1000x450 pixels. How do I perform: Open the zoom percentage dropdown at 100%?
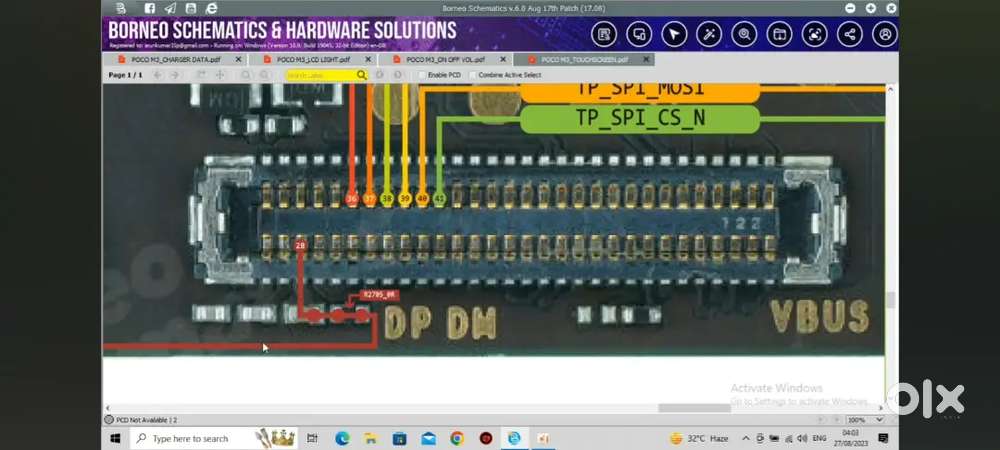pyautogui.click(x=865, y=420)
